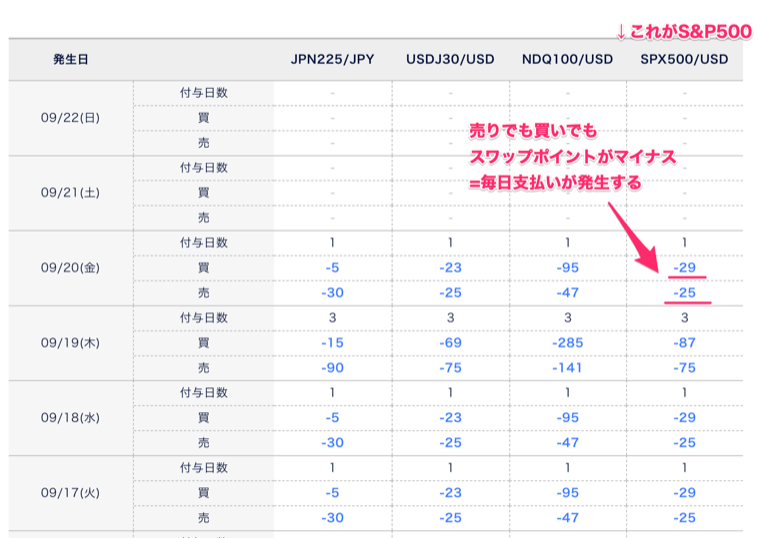The height and width of the screenshot is (538, 760).
Task: Click 付与日数 label in the 09/19 row
Action: (x=204, y=318)
